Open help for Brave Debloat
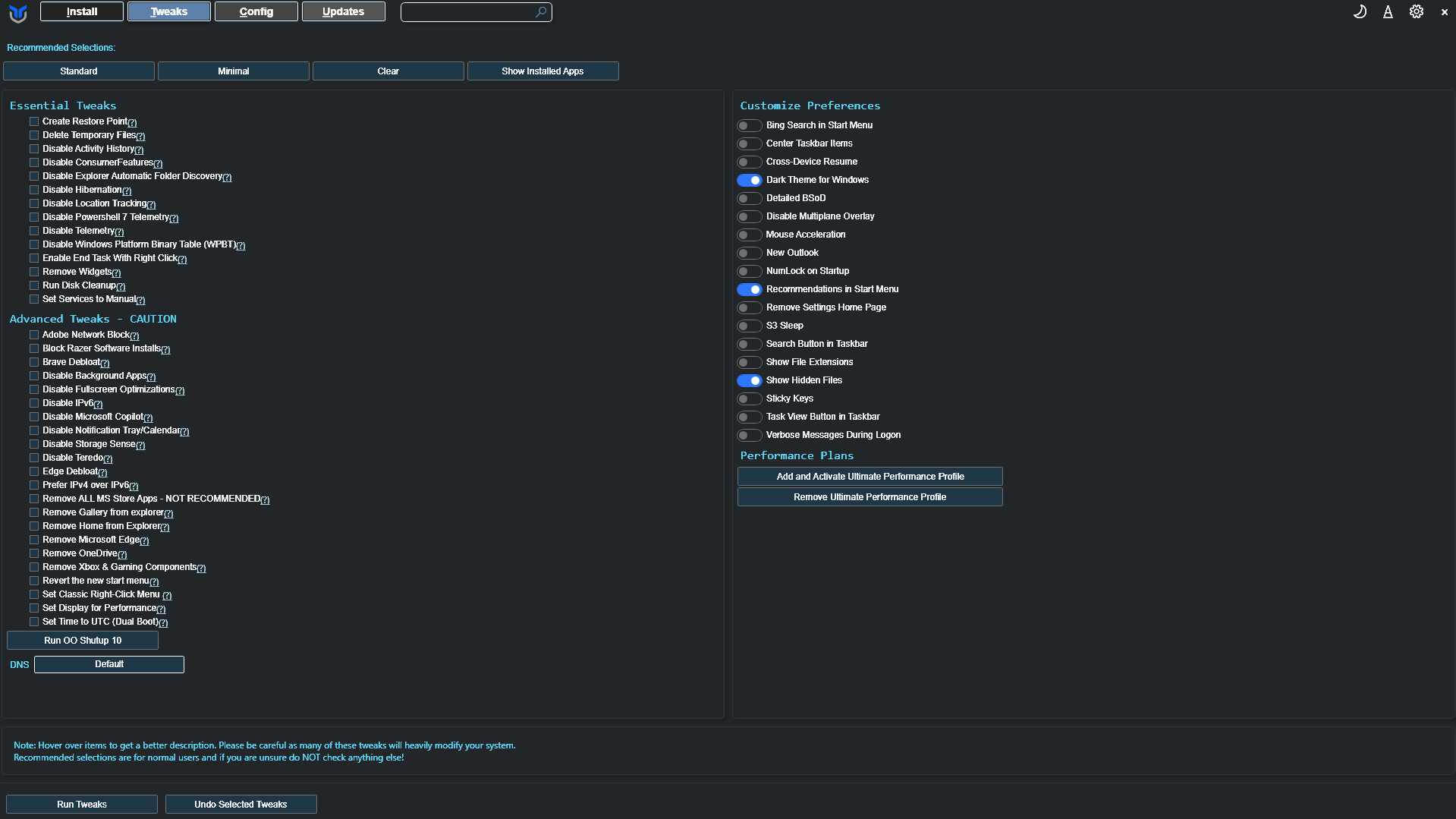Screen dimensions: 1456x819 (x=105, y=363)
